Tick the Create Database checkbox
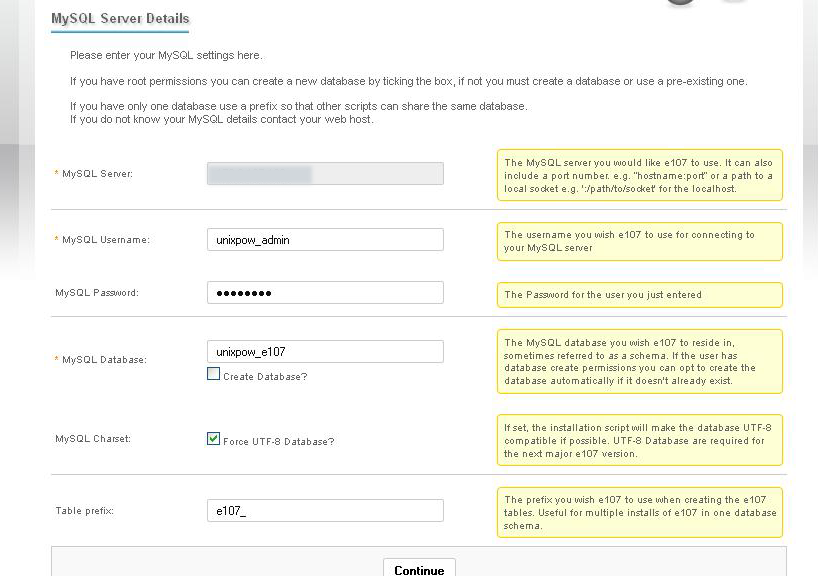 coord(213,374)
